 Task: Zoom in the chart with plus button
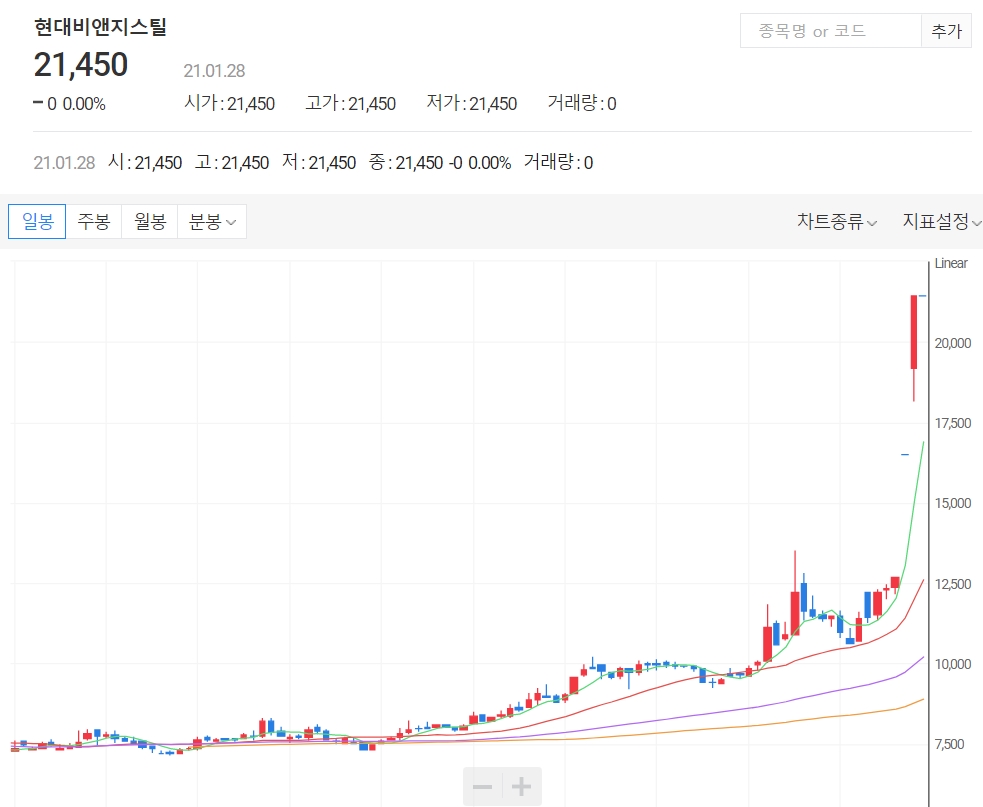pyautogui.click(x=522, y=786)
